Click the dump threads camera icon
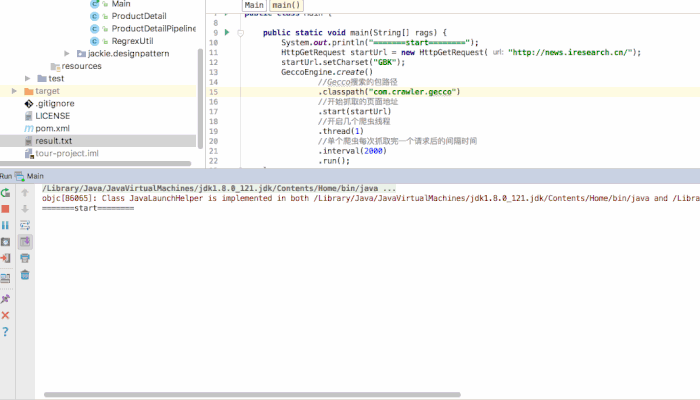This screenshot has width=700, height=400. (x=5, y=242)
